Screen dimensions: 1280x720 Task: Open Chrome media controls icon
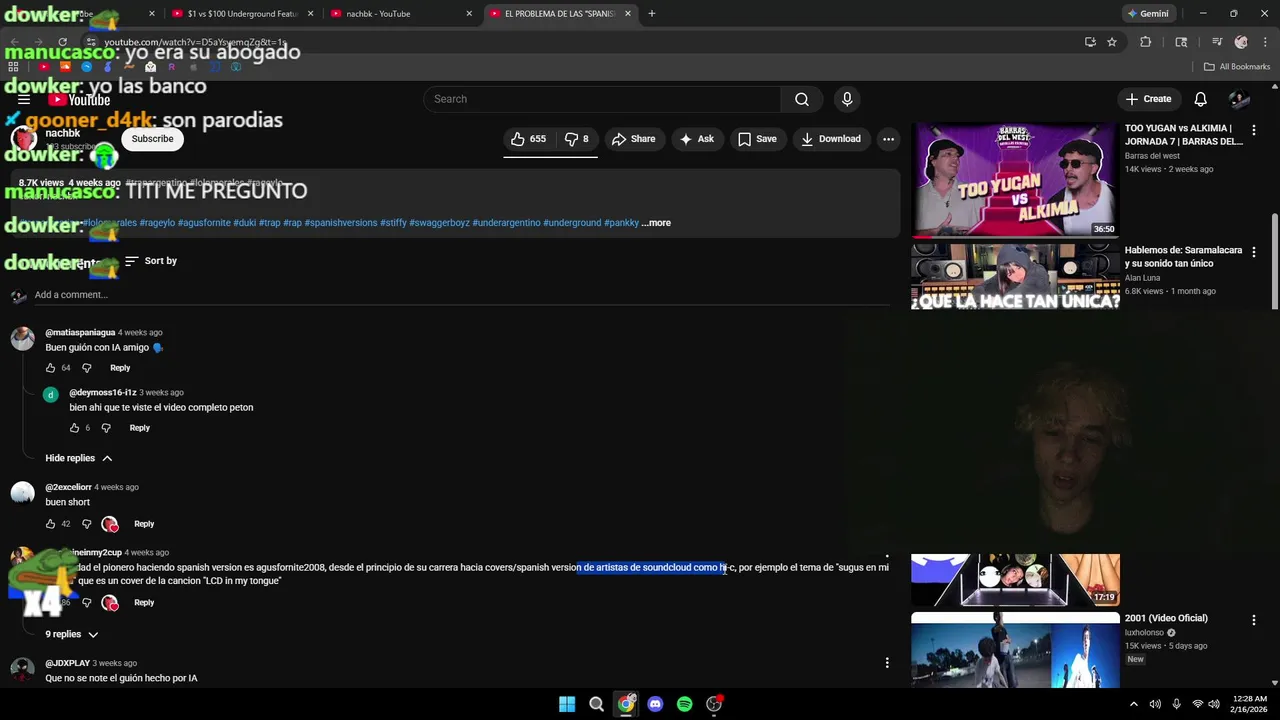click(1217, 42)
